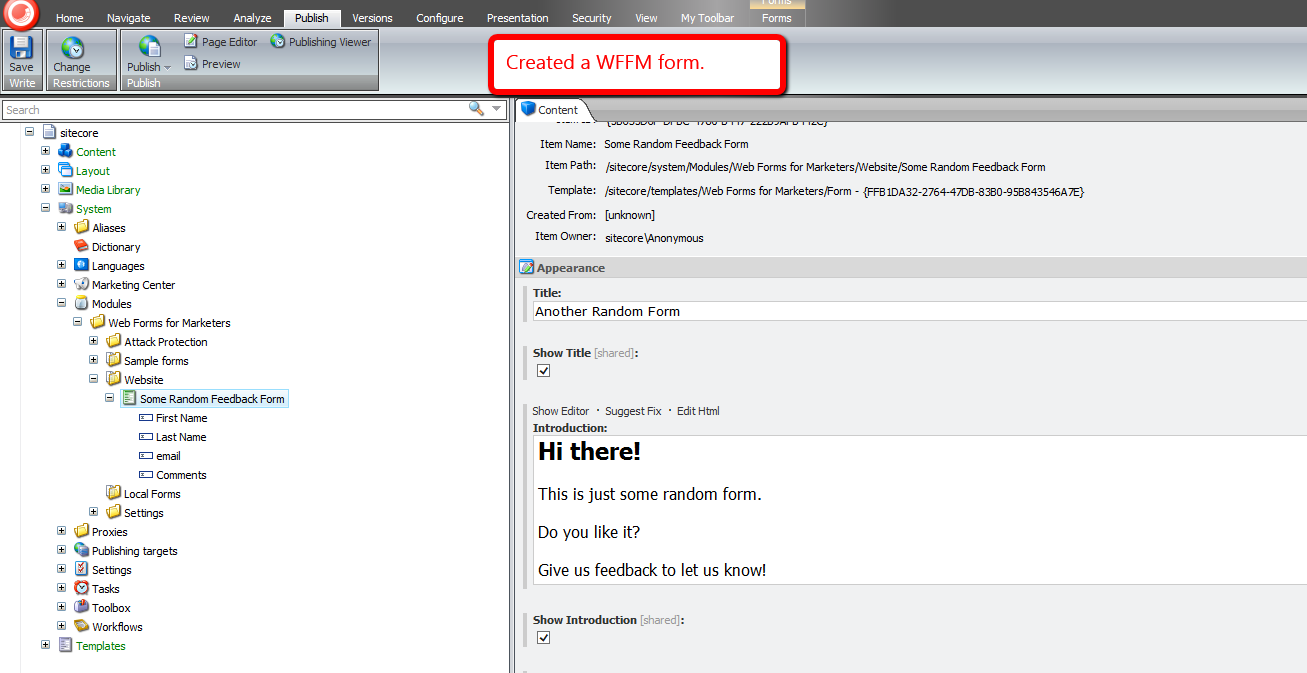The image size is (1307, 673).
Task: Click the Save icon in ribbon
Action: tap(21, 50)
